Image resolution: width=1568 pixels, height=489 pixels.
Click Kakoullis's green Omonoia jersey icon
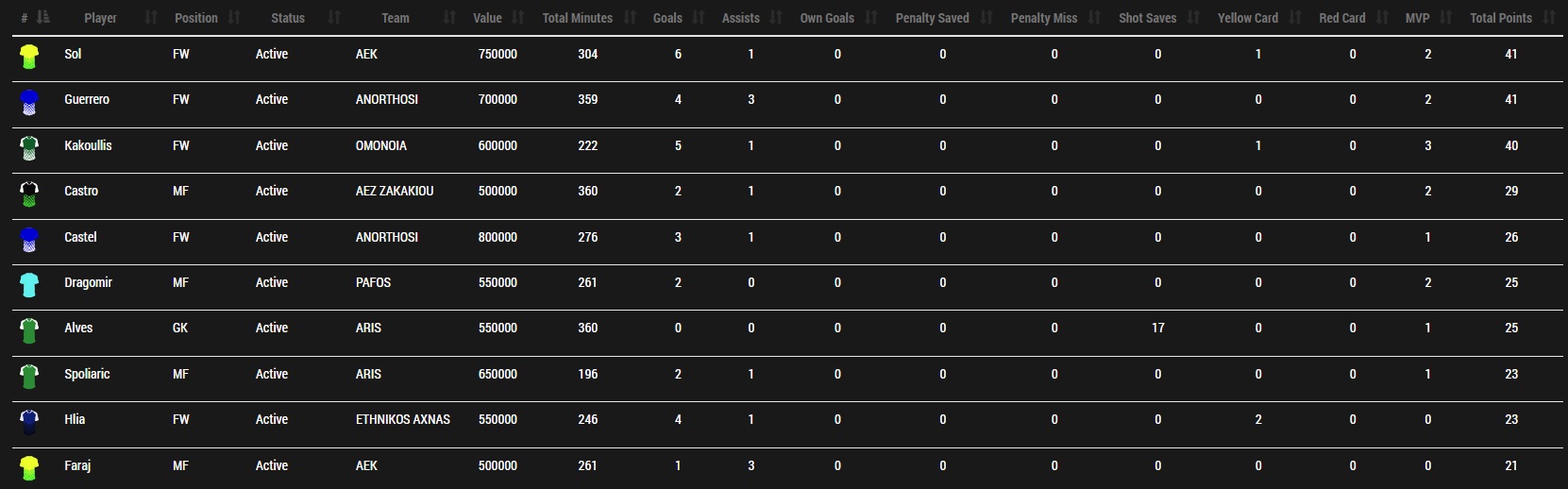[x=29, y=147]
